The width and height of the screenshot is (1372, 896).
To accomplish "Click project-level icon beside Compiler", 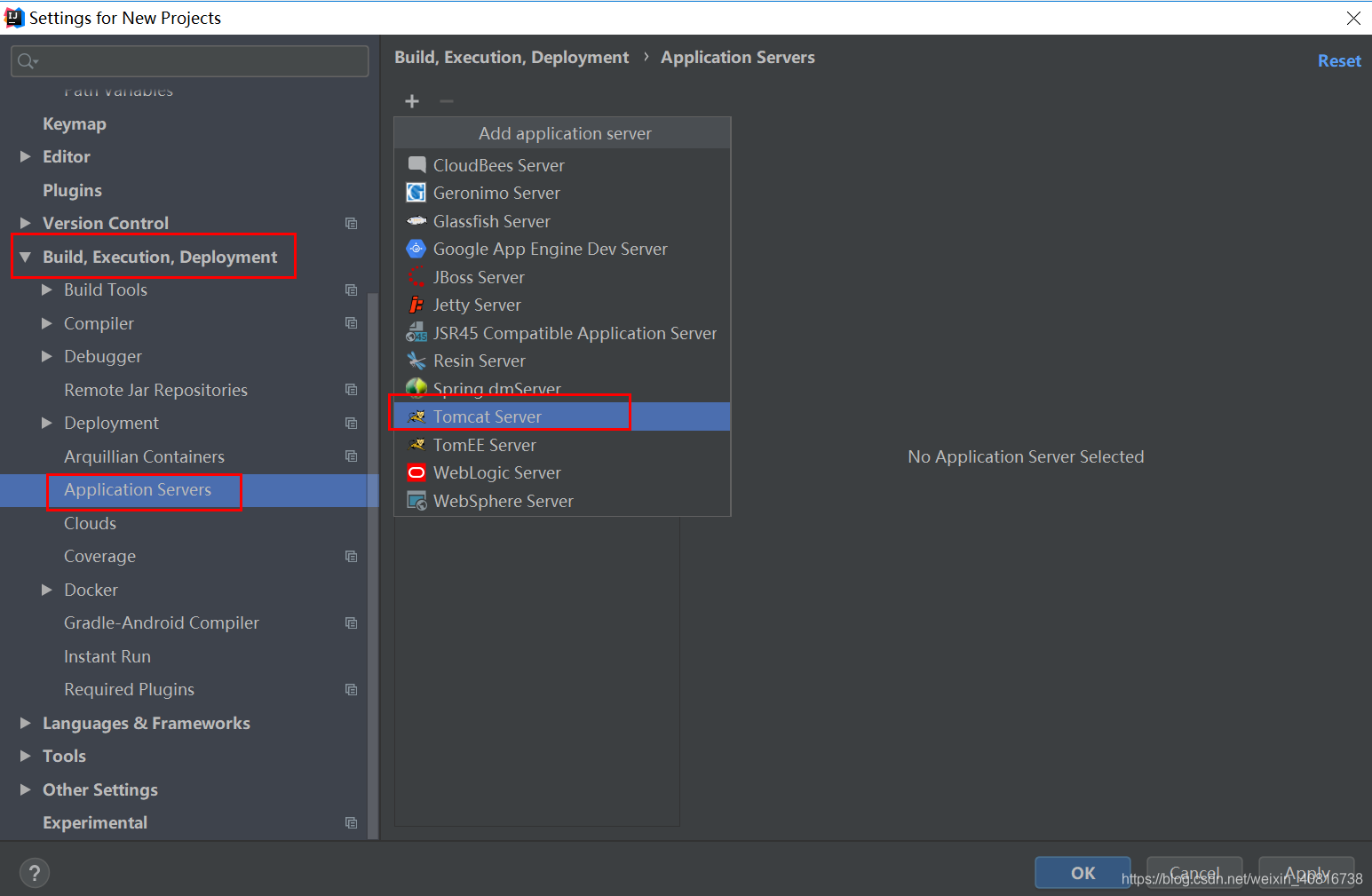I will (352, 323).
